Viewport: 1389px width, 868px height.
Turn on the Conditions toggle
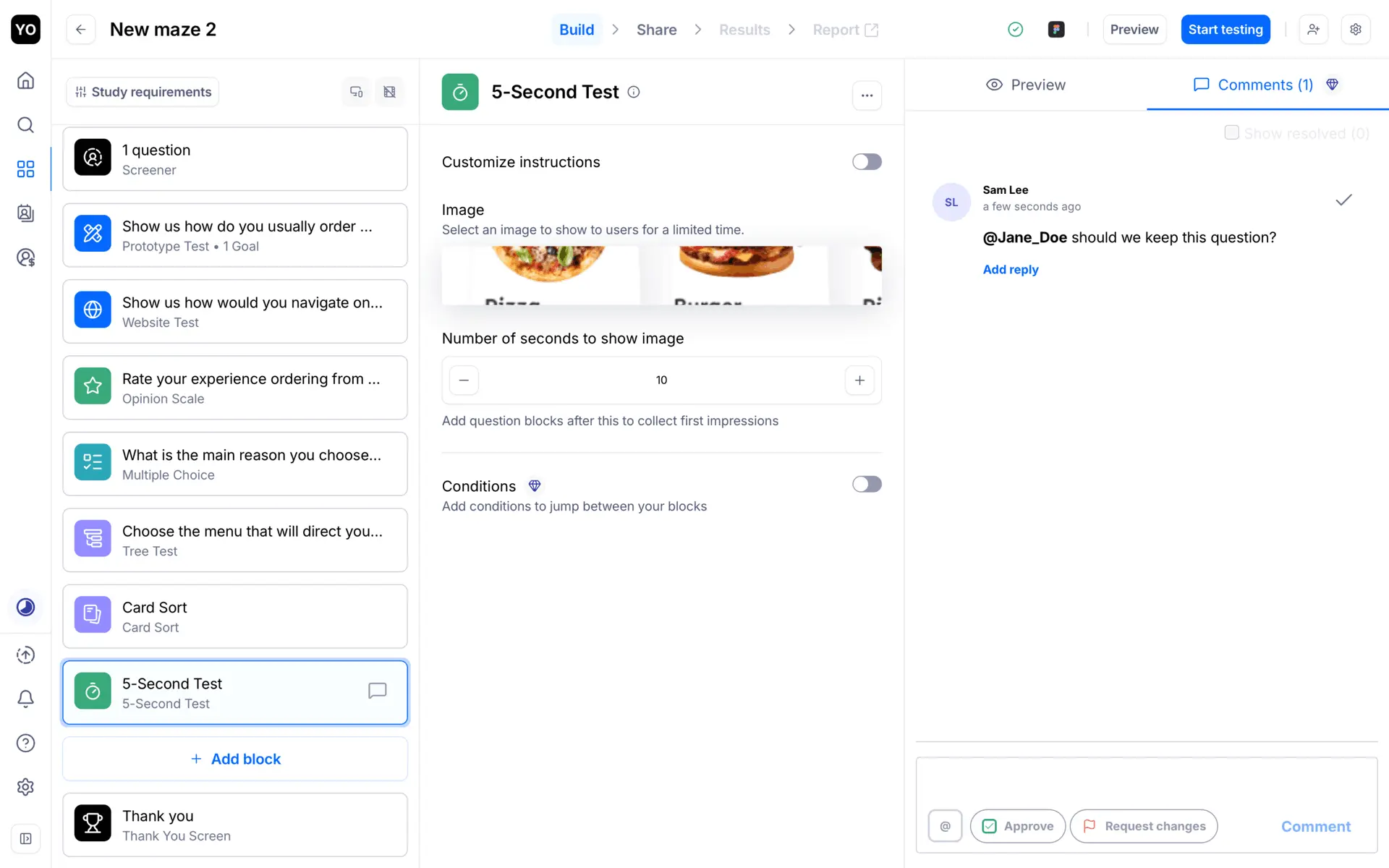(x=866, y=485)
